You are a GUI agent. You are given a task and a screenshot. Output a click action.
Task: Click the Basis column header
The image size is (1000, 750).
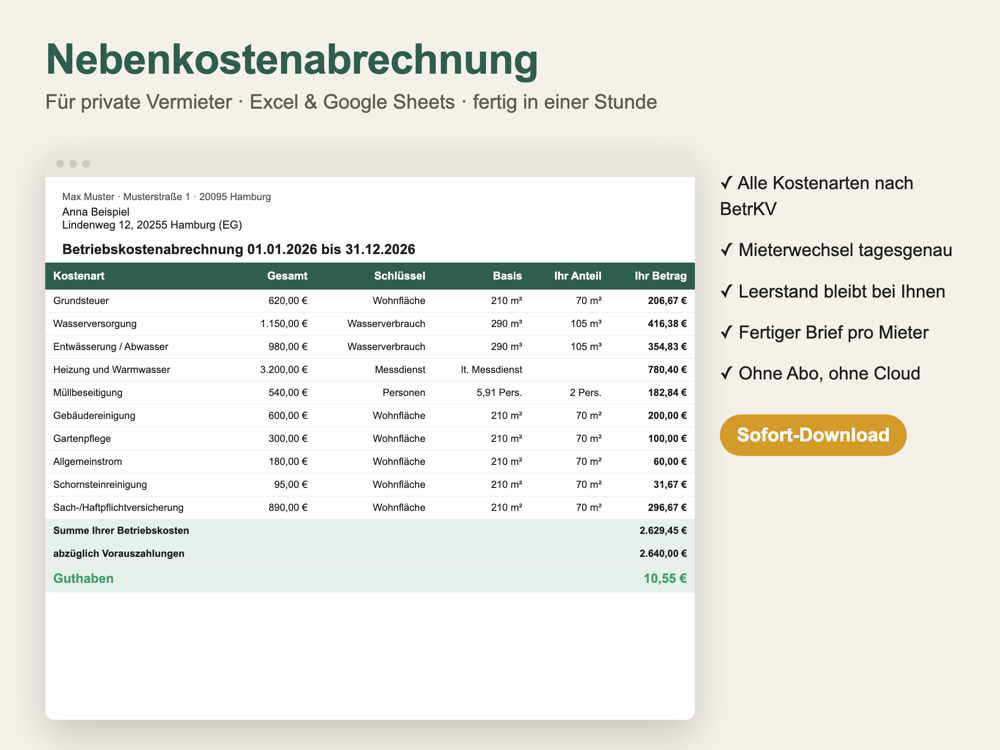pyautogui.click(x=507, y=276)
